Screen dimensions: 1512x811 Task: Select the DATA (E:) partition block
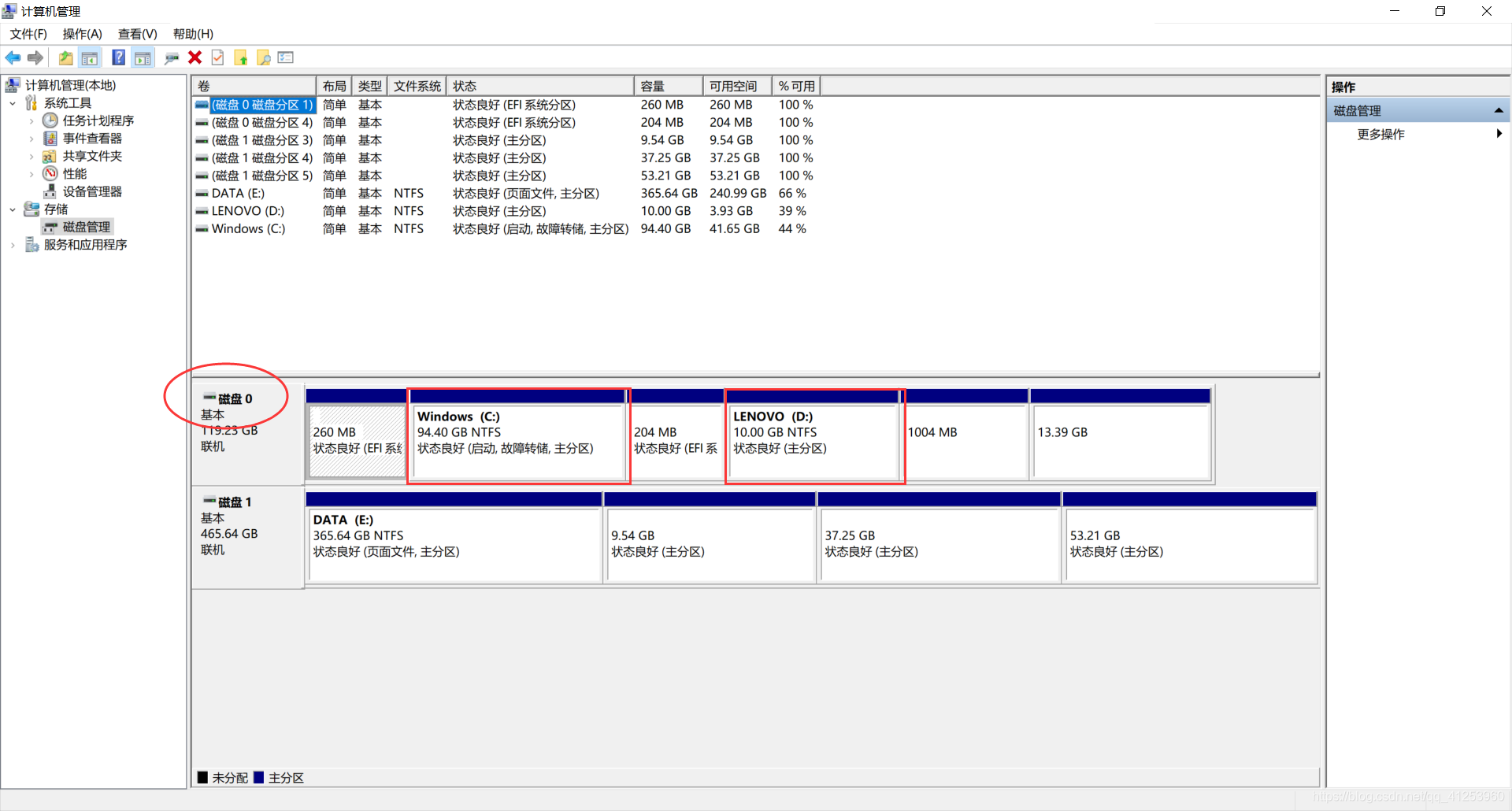pyautogui.click(x=454, y=538)
